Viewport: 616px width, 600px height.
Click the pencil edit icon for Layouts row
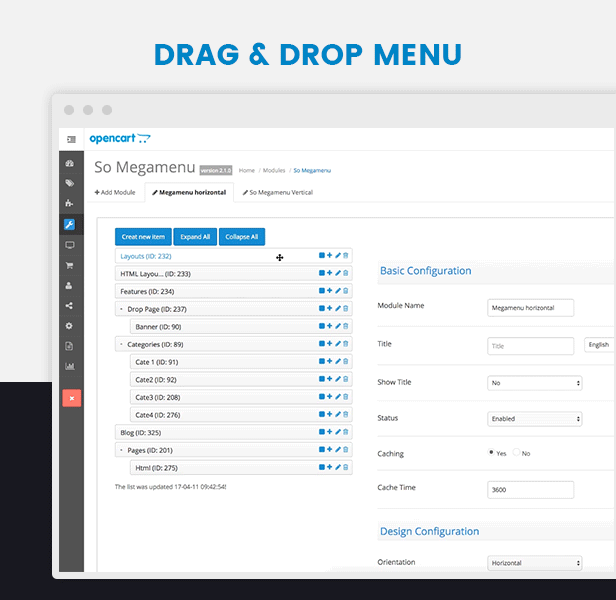(x=338, y=256)
